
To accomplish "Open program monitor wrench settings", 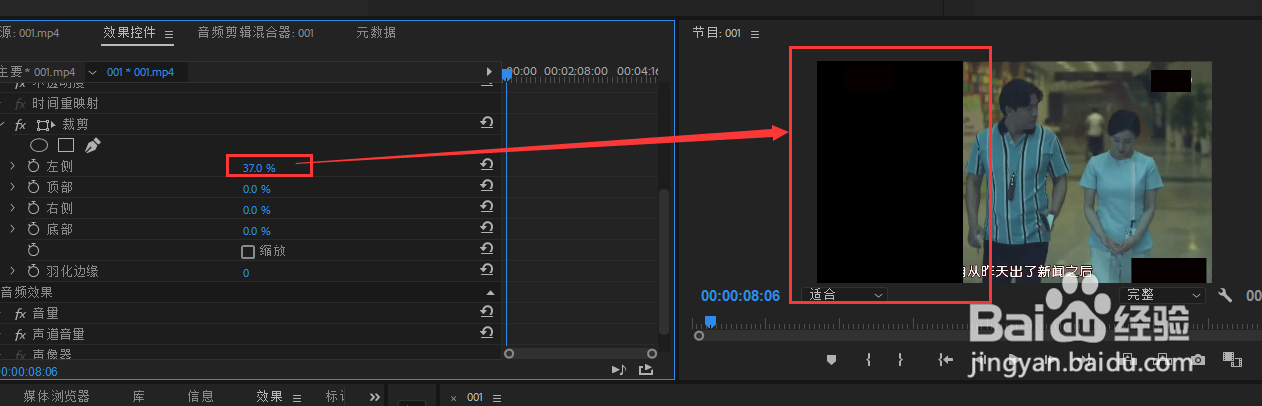I will click(1227, 296).
